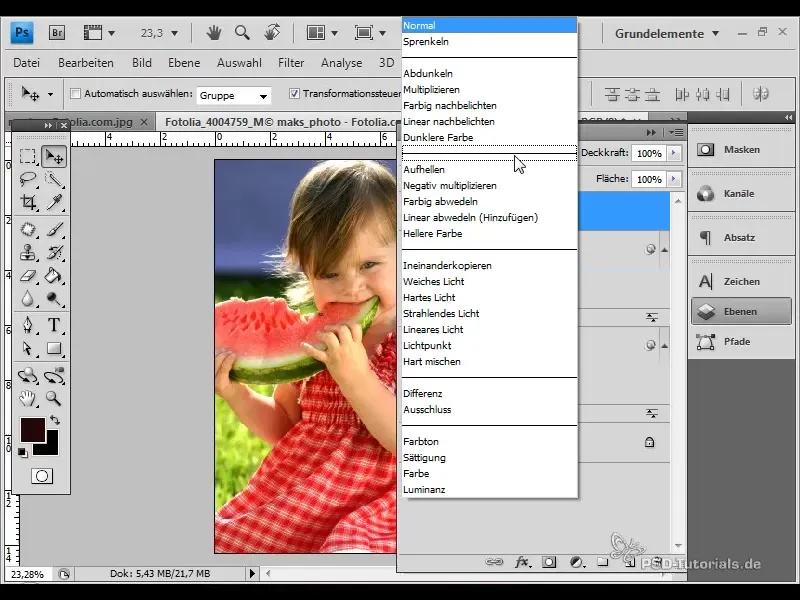Open the Filter menu
The height and width of the screenshot is (600, 800).
pos(291,63)
